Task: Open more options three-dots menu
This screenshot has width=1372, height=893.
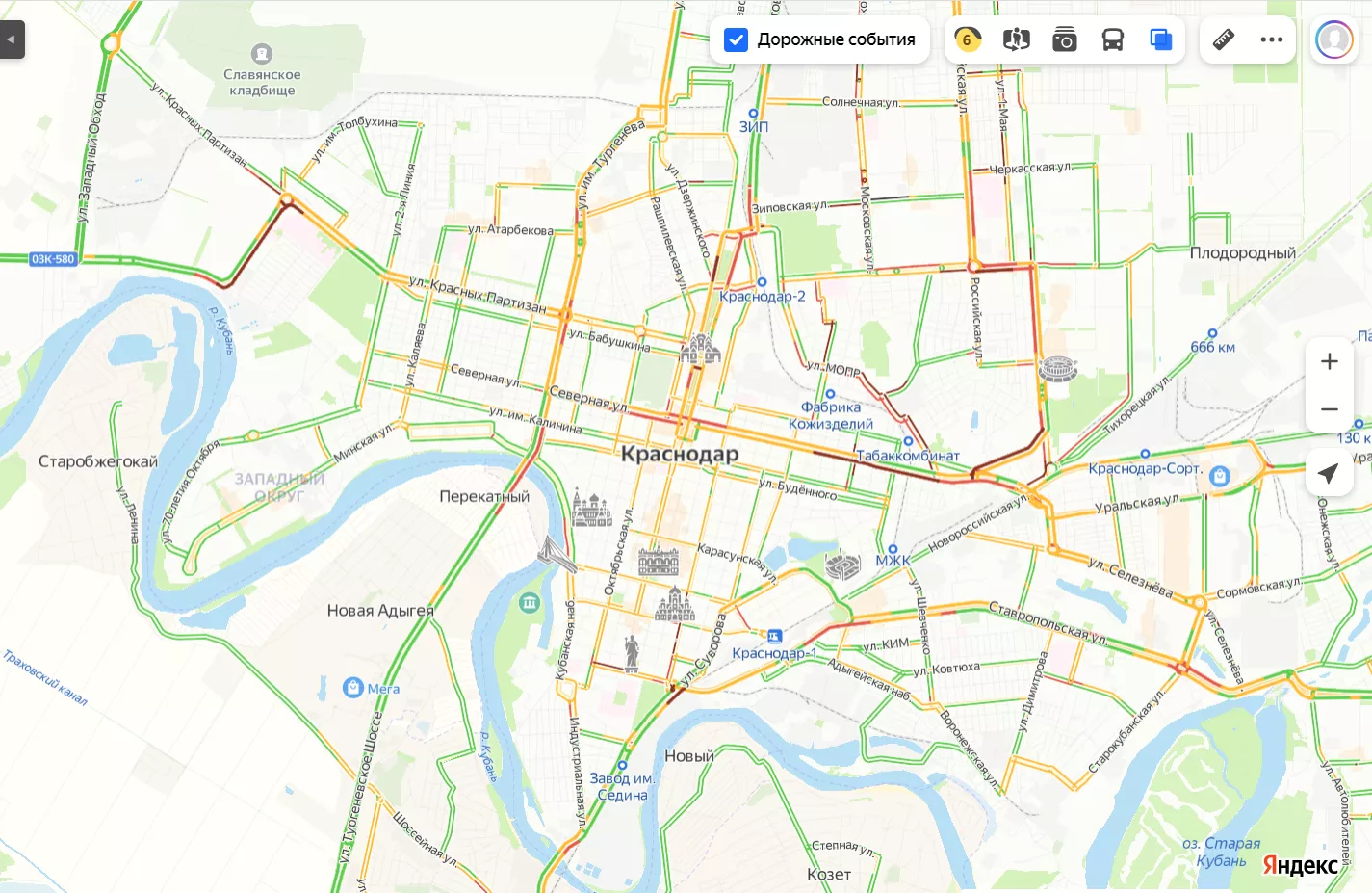Action: (1272, 39)
